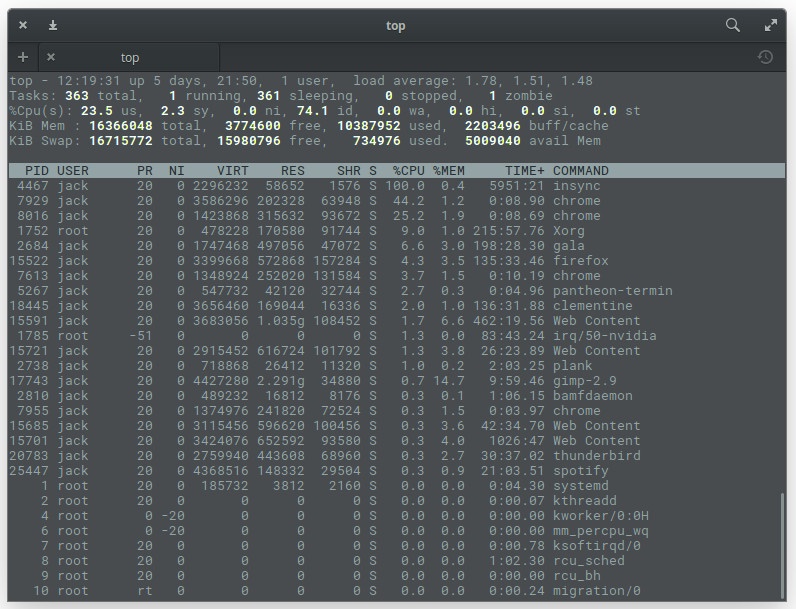The width and height of the screenshot is (796, 609).
Task: Click the COMMAND column header
Action: point(581,171)
